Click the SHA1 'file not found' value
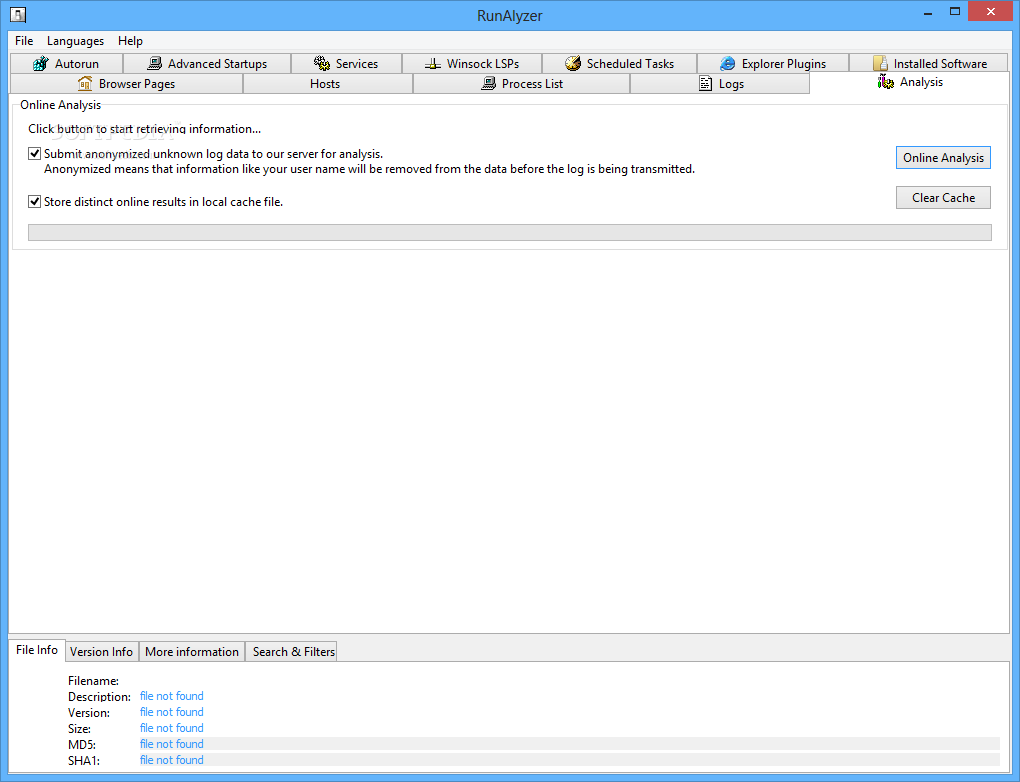This screenshot has width=1020, height=782. coord(172,760)
